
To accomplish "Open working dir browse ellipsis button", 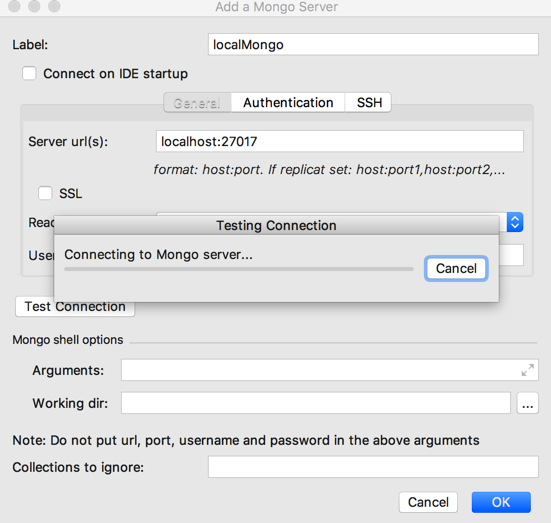I will (527, 403).
